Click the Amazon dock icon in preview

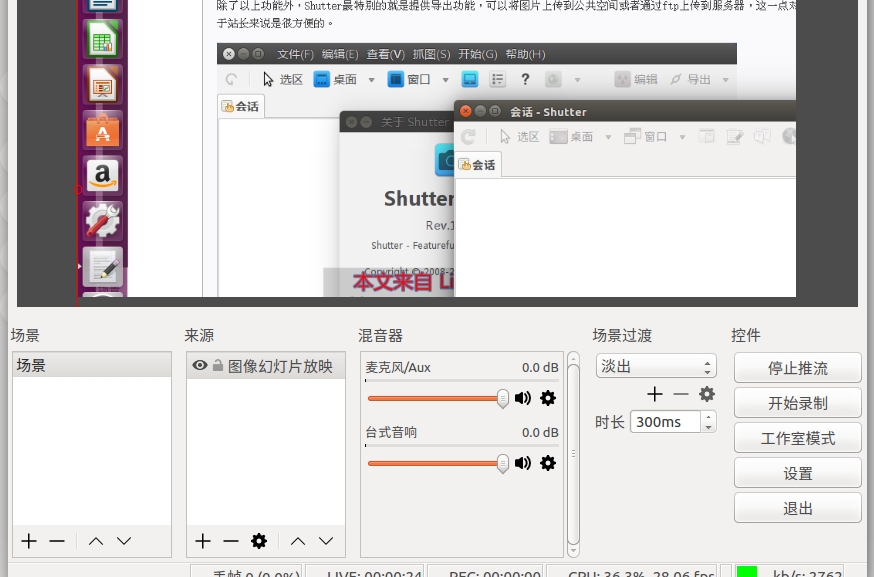coord(103,175)
